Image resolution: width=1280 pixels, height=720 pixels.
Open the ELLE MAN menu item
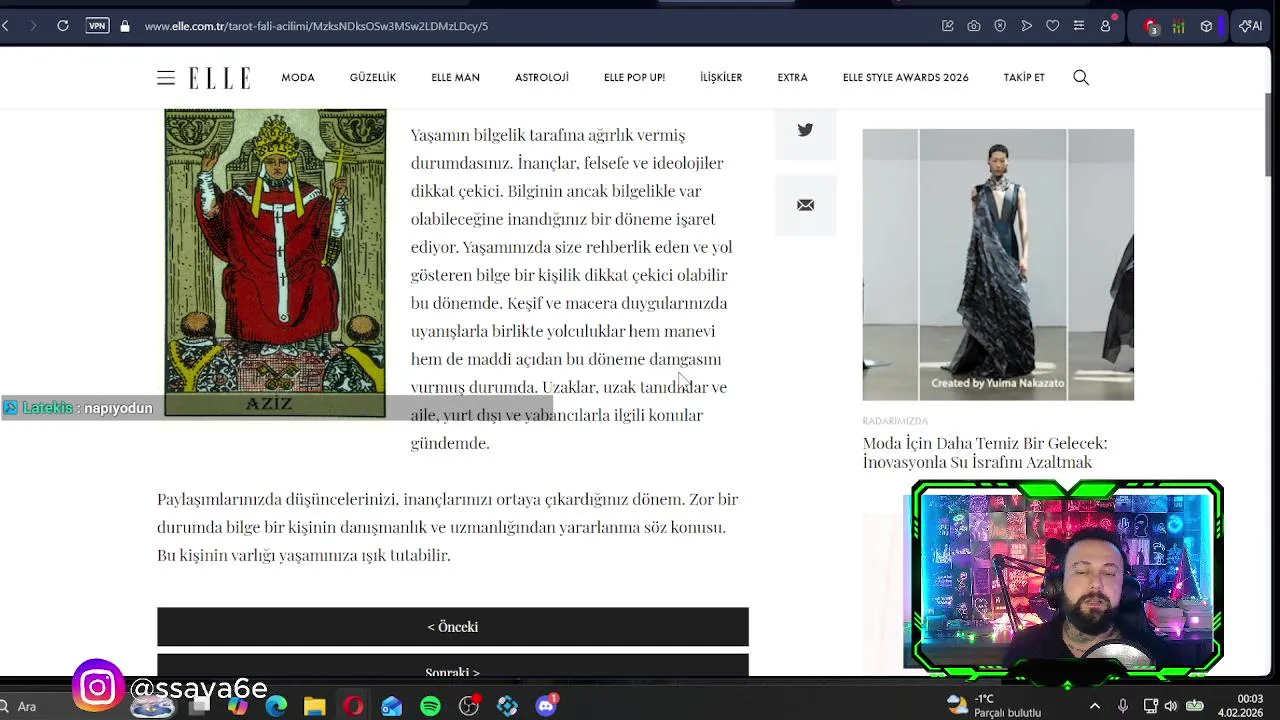tap(456, 77)
